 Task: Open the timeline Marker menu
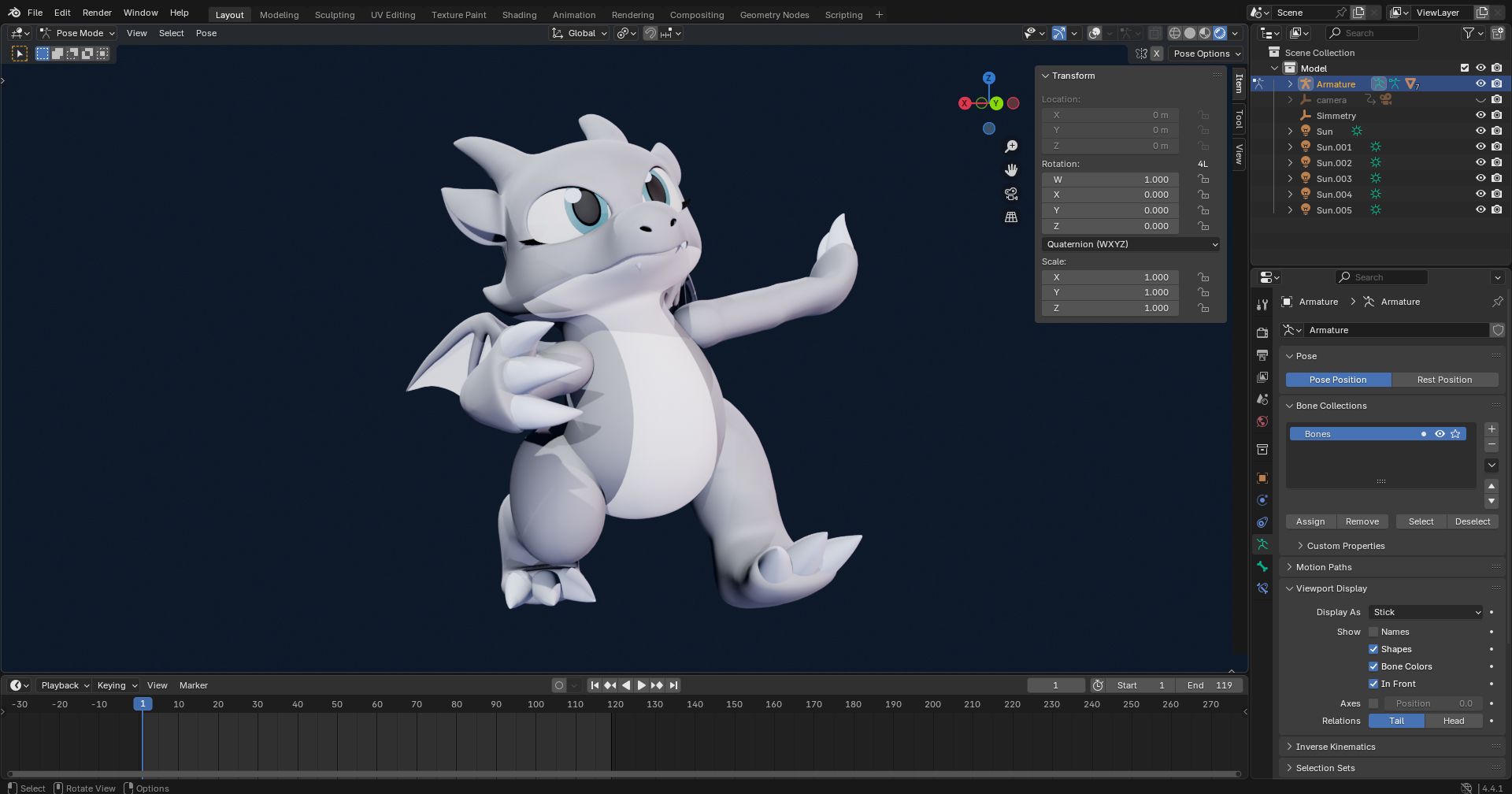pos(194,685)
